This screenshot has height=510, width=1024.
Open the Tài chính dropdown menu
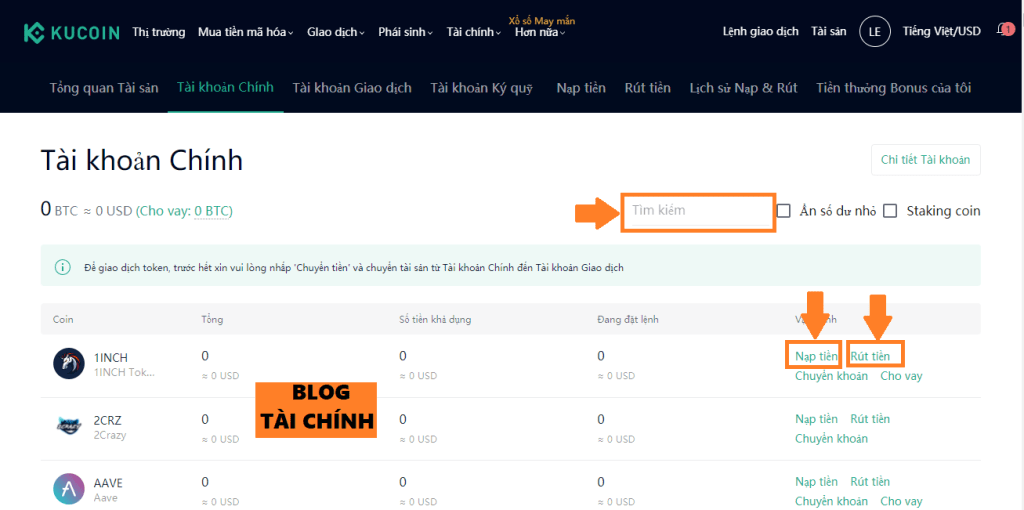coord(474,32)
